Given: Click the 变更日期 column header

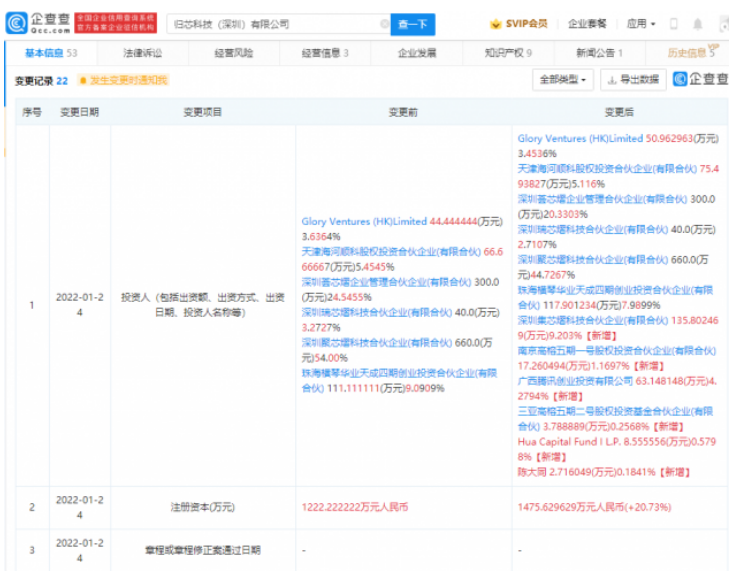Looking at the screenshot, I should coord(80,112).
